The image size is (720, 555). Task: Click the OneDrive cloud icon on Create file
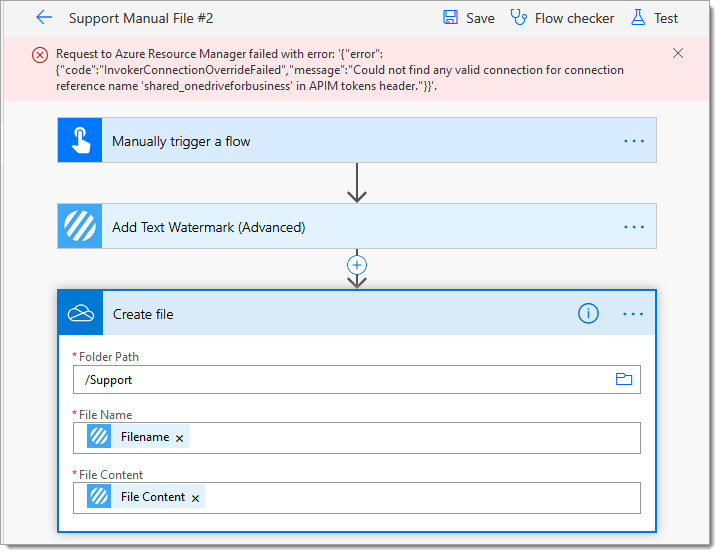[81, 314]
